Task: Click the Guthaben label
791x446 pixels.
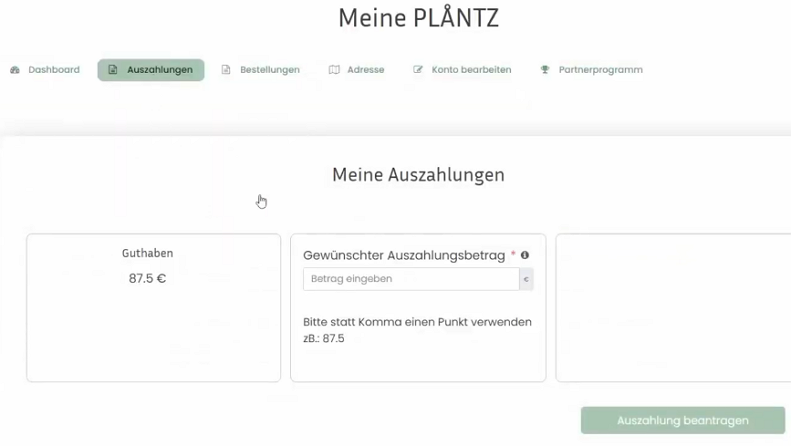Action: tap(147, 253)
